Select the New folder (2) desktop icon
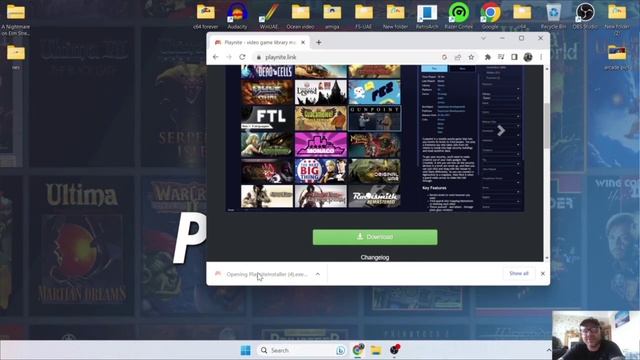Screen dimensions: 640x360 pos(617,18)
